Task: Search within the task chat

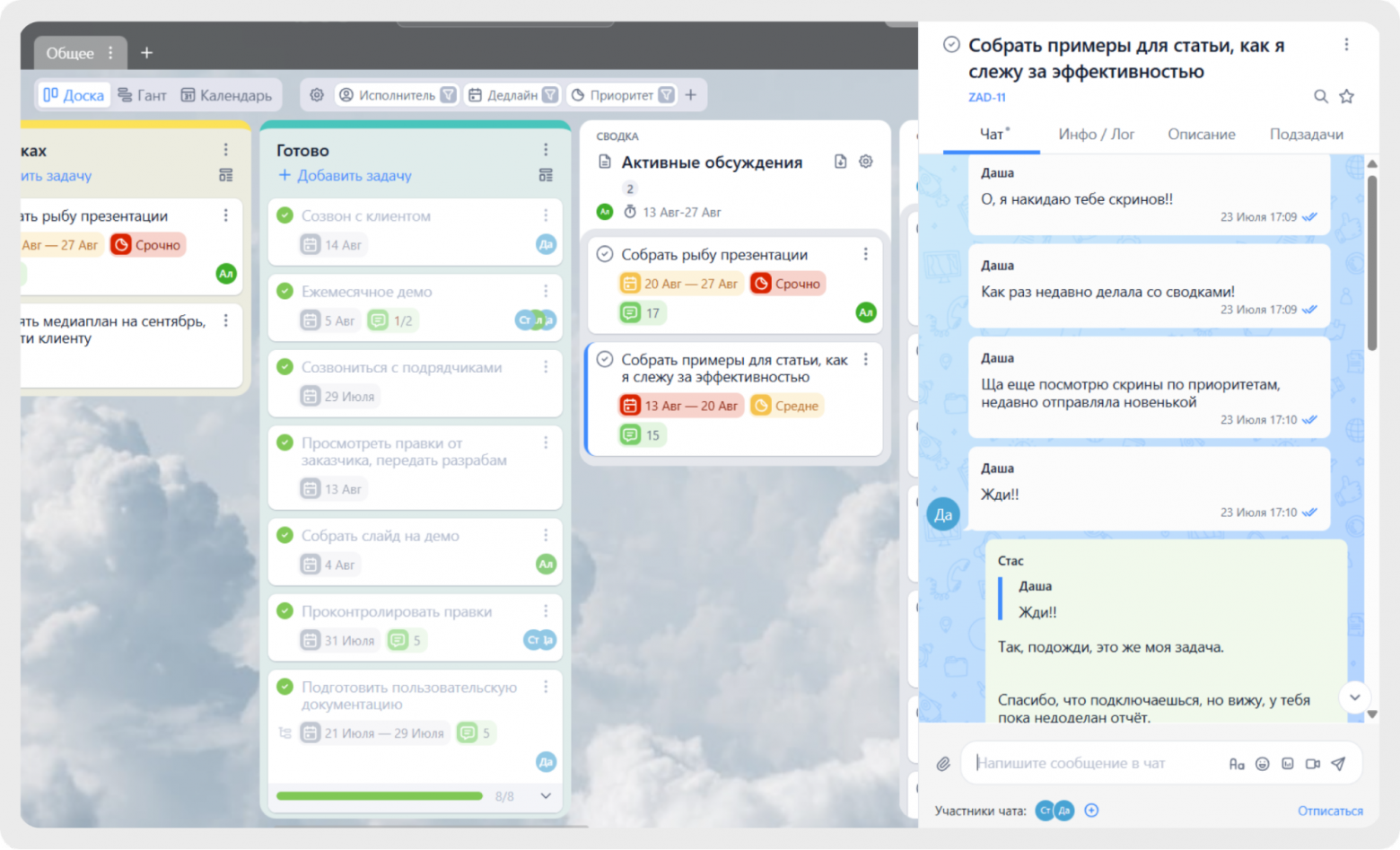Action: (x=1321, y=96)
